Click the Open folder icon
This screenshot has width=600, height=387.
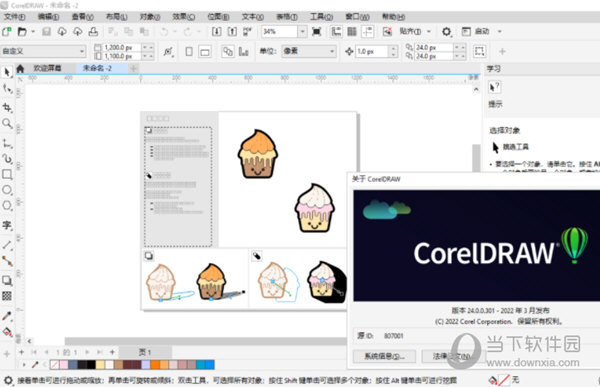coord(22,31)
